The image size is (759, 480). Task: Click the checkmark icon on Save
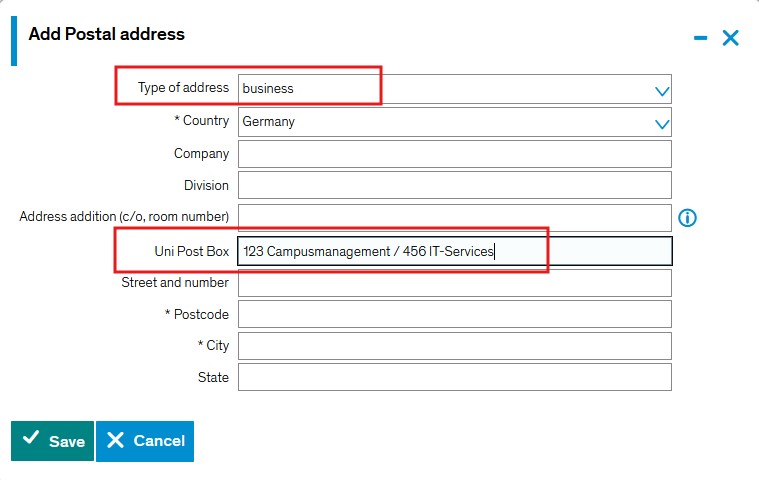tap(31, 440)
